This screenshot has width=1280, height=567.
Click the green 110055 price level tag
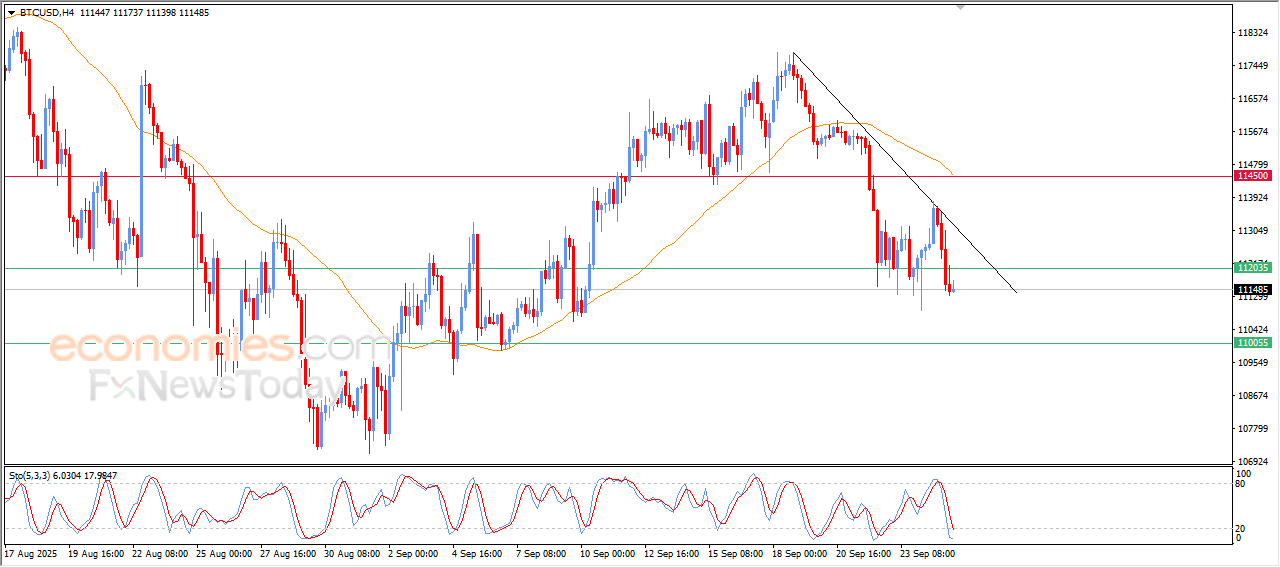[1253, 343]
